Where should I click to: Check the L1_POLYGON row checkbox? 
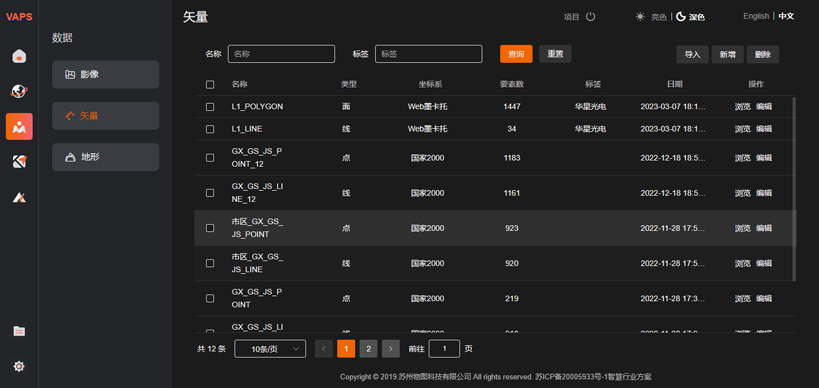(210, 107)
